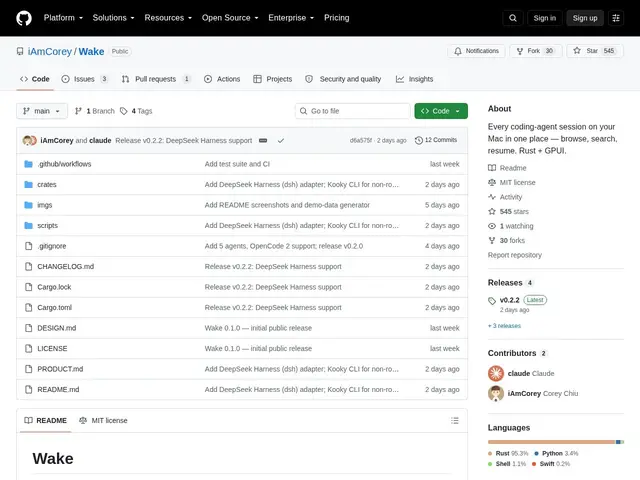Image resolution: width=640 pixels, height=480 pixels.
Task: Switch to Security and quality tab
Action: pyautogui.click(x=343, y=79)
